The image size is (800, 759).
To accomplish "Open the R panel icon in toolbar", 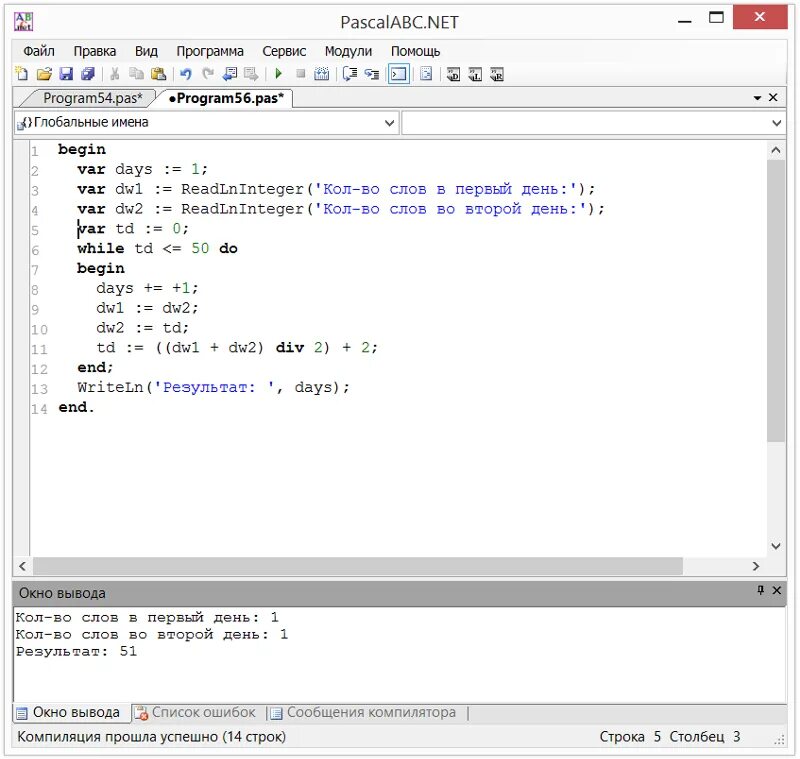I will click(x=497, y=74).
